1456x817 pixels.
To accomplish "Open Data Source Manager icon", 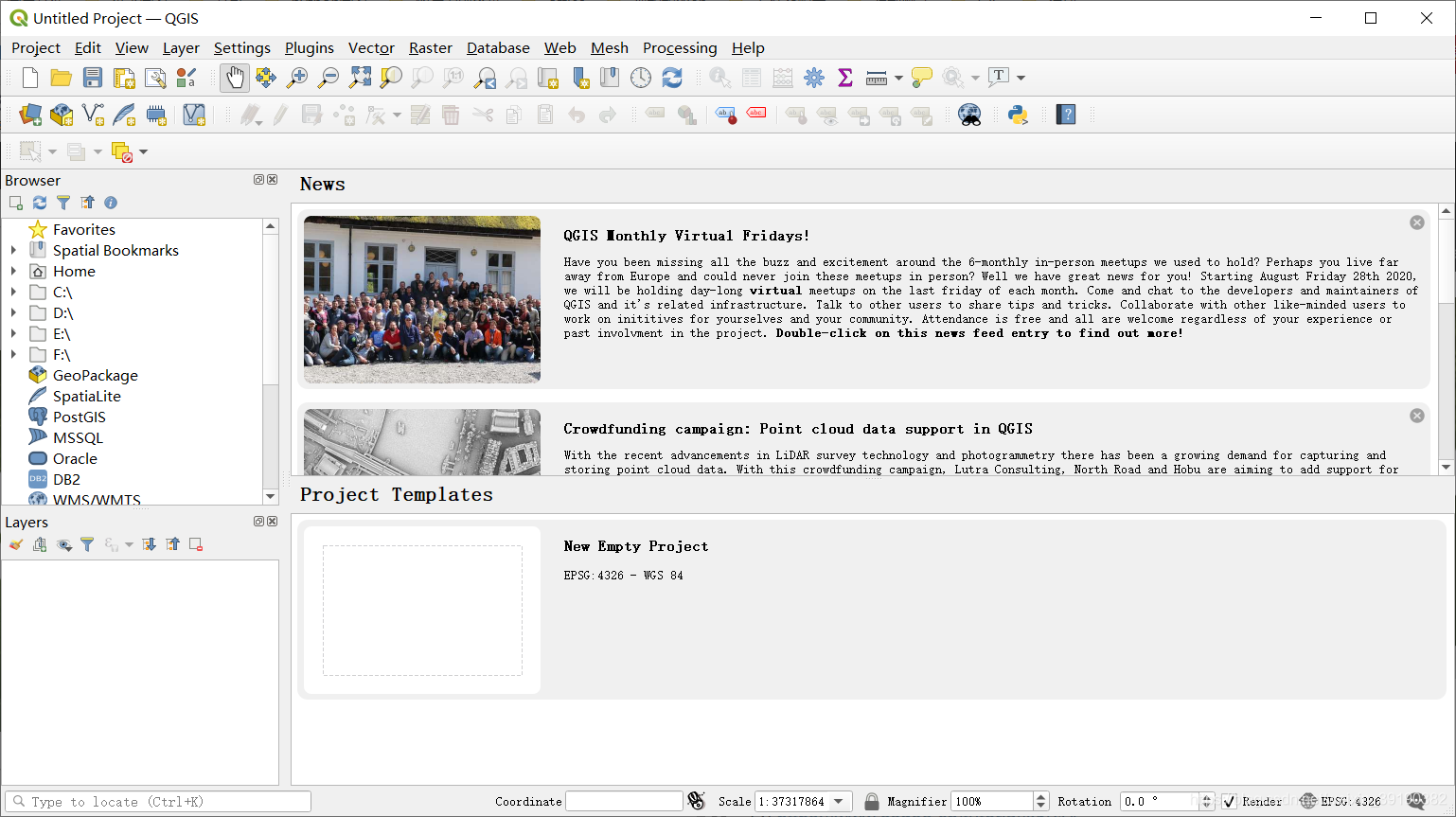I will [x=30, y=115].
